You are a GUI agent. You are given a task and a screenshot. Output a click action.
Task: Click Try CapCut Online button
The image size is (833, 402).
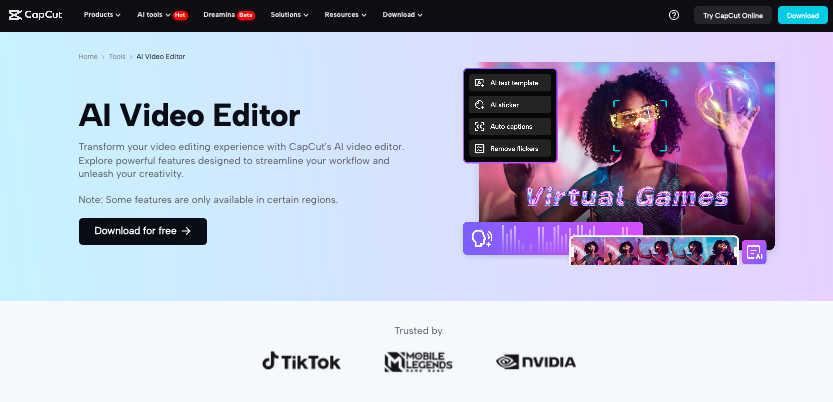(733, 15)
